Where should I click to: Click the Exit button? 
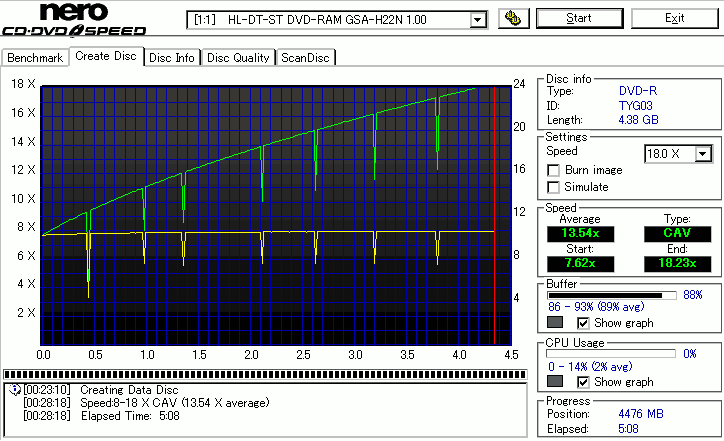click(675, 18)
